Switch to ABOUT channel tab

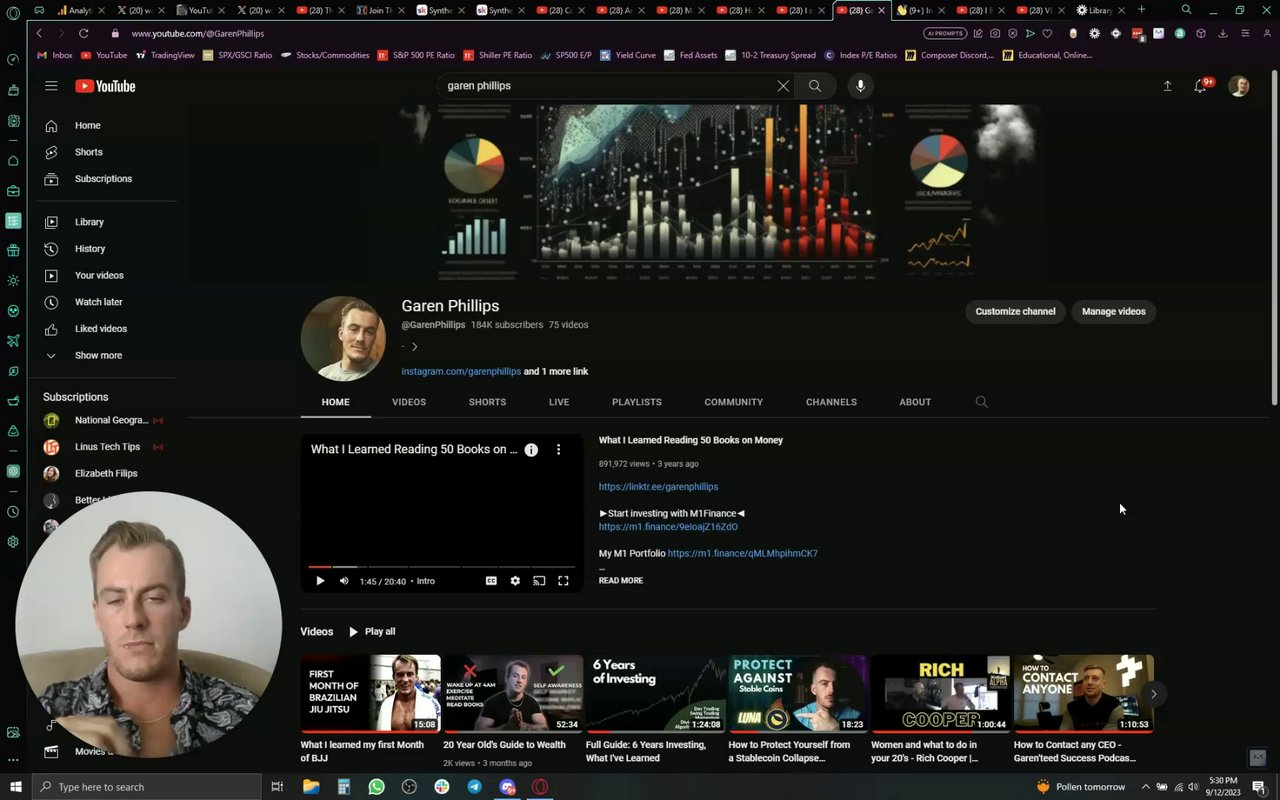click(x=915, y=402)
